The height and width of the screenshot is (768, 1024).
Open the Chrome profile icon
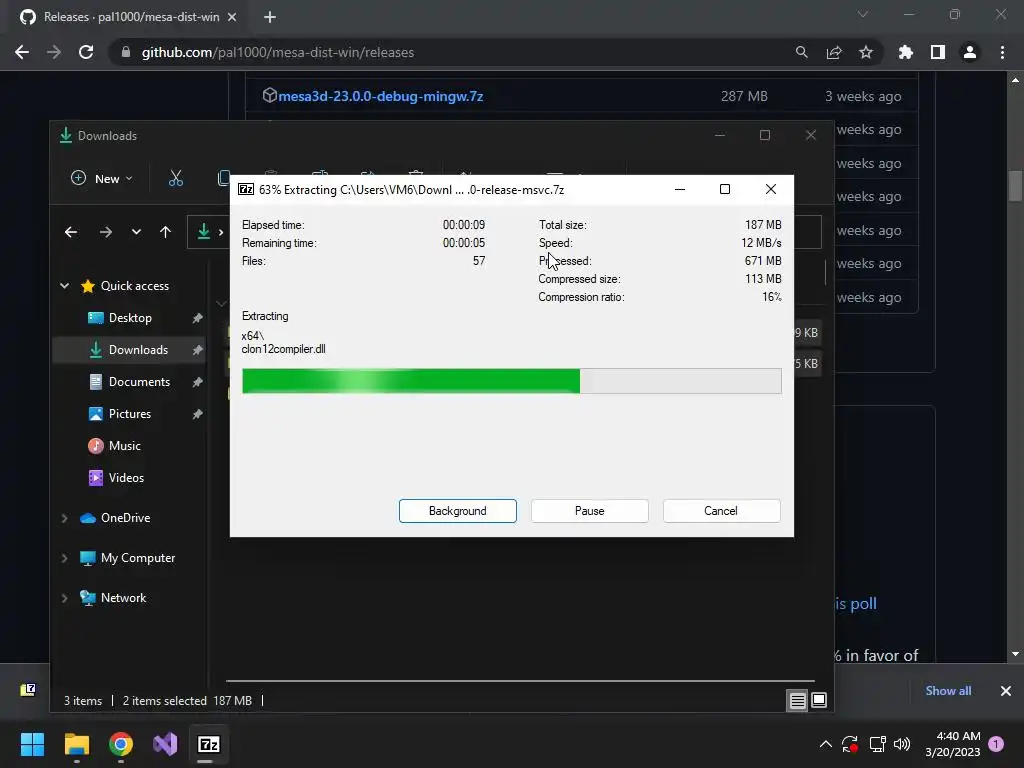pyautogui.click(x=970, y=52)
